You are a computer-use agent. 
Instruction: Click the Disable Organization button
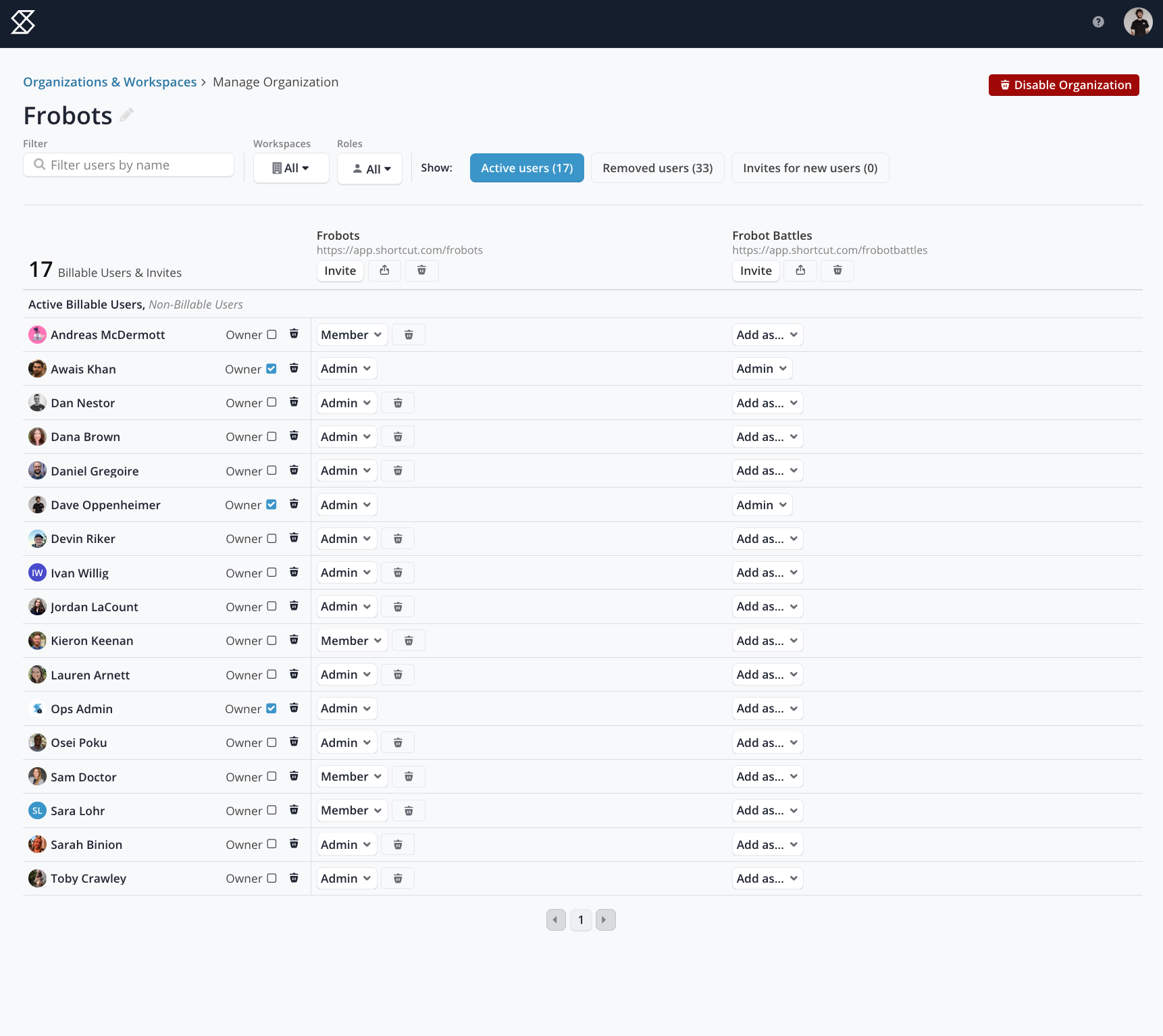coord(1063,85)
